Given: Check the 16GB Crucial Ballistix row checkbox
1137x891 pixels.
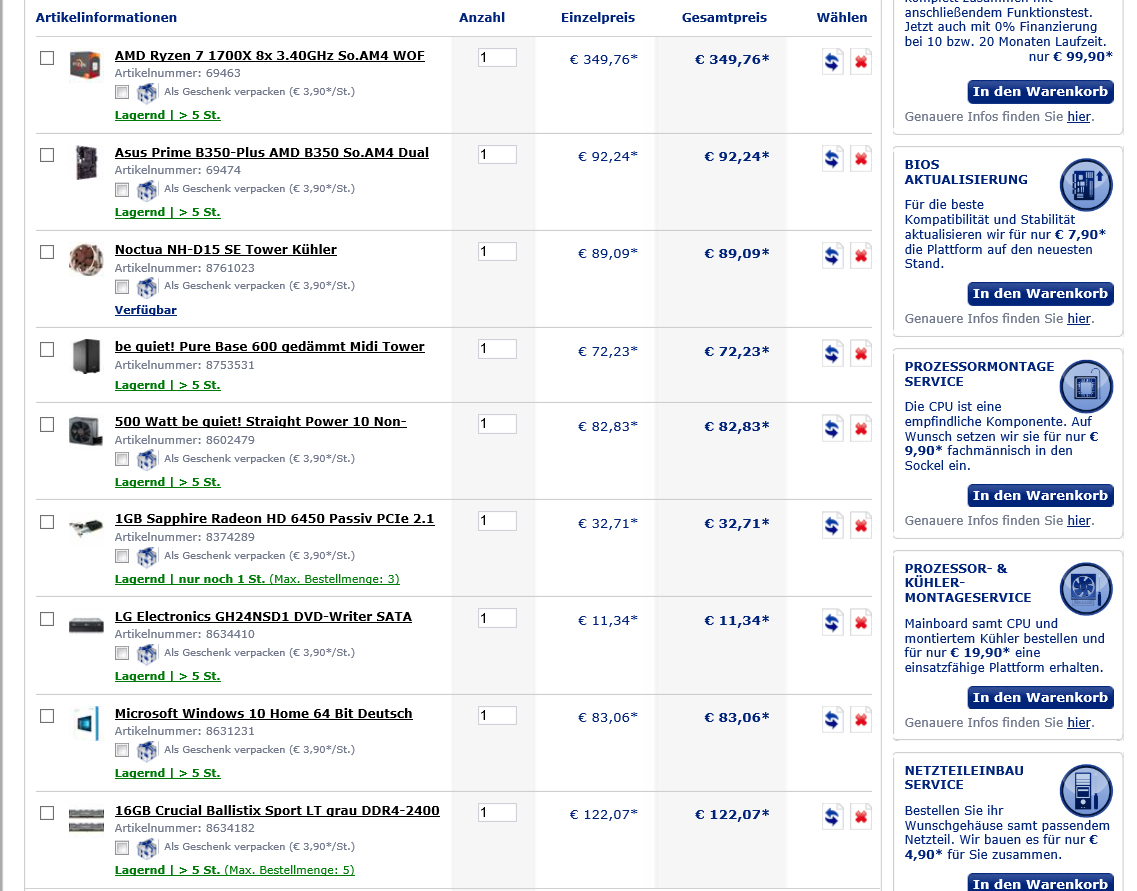Looking at the screenshot, I should (47, 813).
